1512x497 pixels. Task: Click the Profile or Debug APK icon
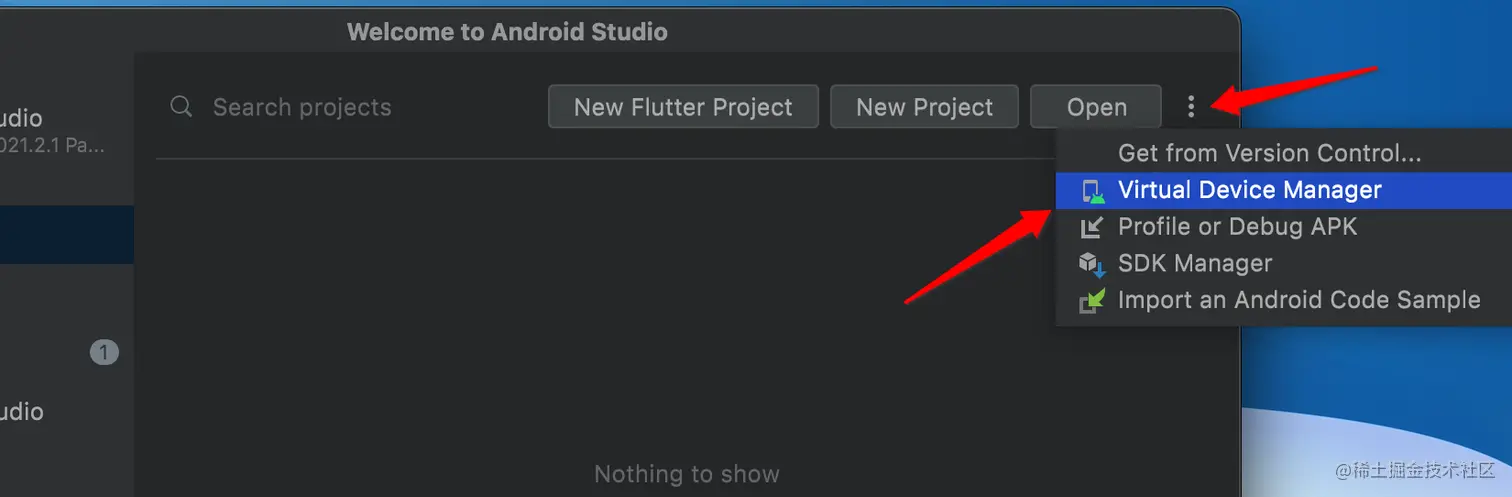1091,227
